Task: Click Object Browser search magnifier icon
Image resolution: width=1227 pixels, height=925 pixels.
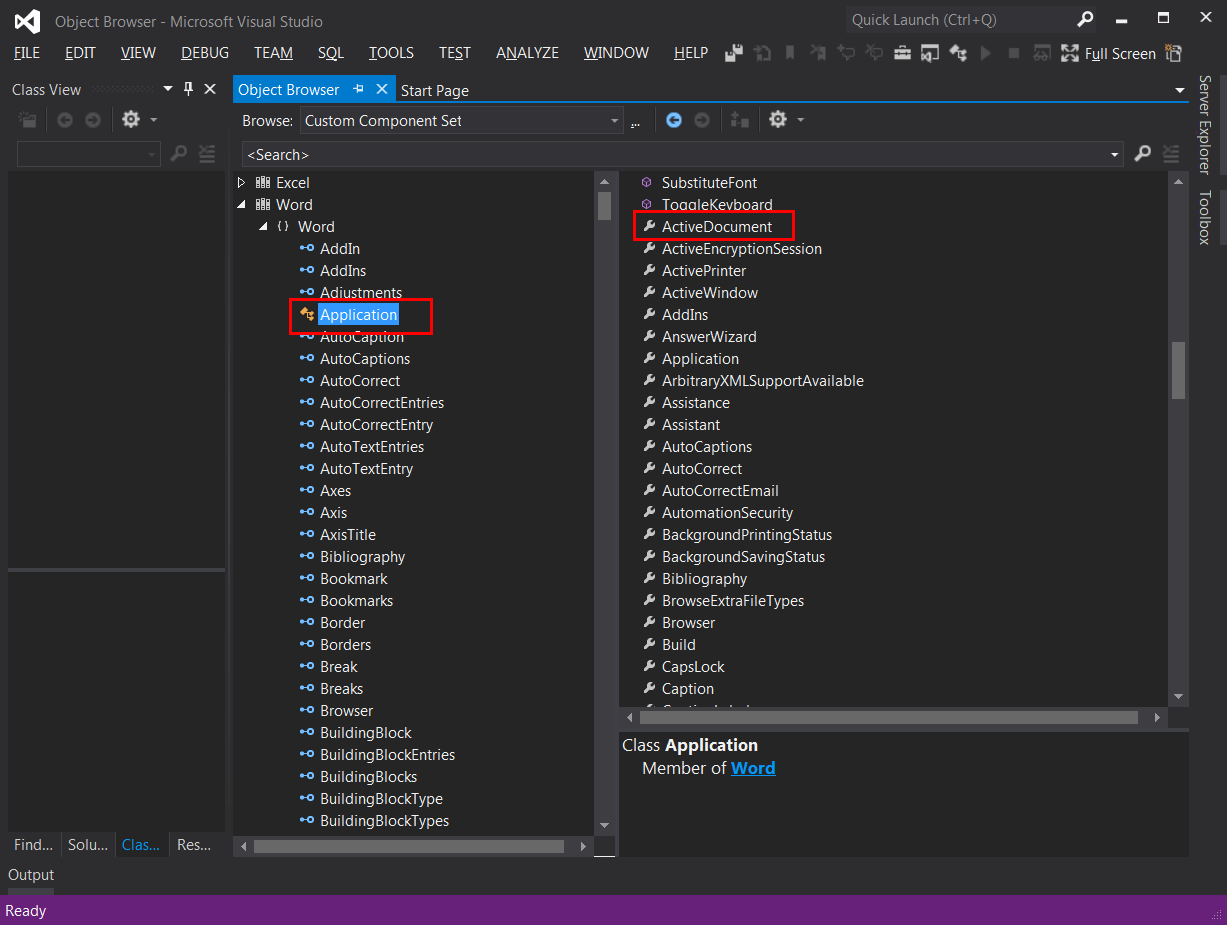Action: [1143, 154]
